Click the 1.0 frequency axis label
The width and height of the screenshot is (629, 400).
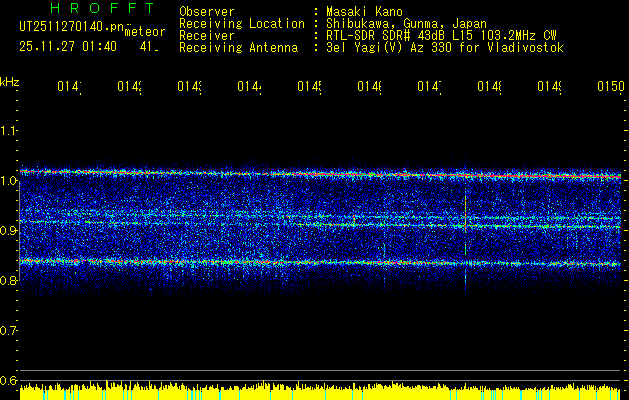(9, 181)
